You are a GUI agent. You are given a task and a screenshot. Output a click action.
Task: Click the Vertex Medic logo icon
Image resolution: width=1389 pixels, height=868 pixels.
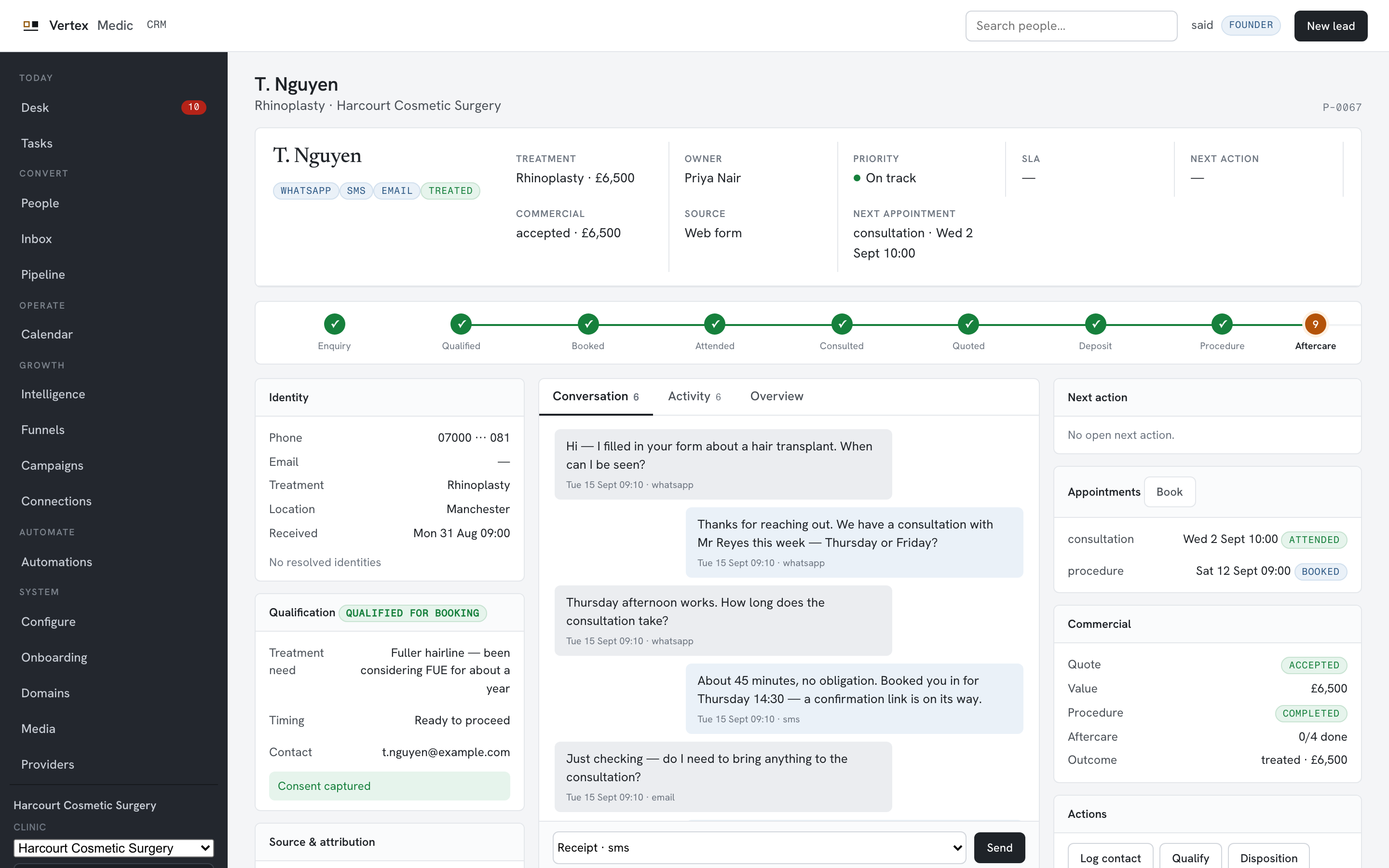click(30, 25)
